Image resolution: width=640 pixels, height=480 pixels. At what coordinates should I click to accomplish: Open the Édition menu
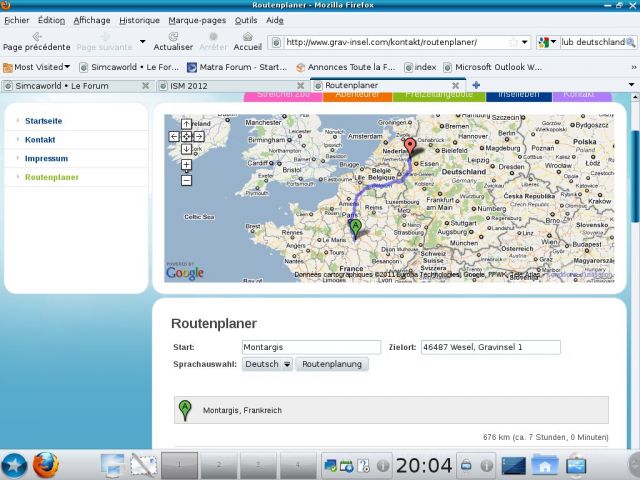[x=51, y=20]
